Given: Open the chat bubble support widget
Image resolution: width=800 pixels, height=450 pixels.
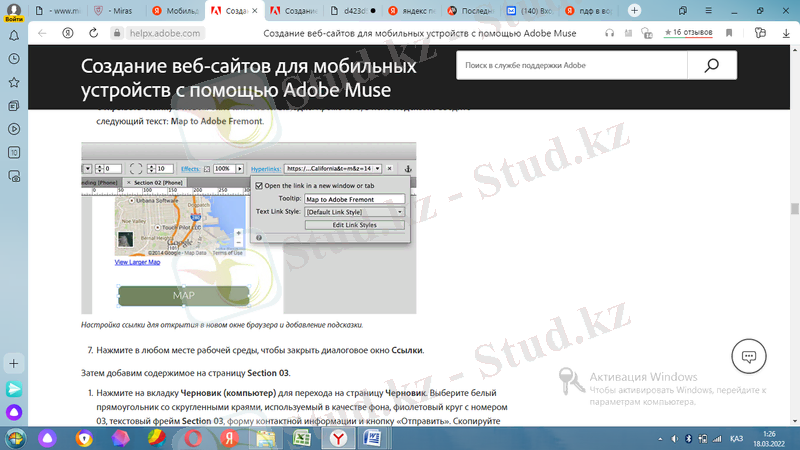Looking at the screenshot, I should click(748, 356).
